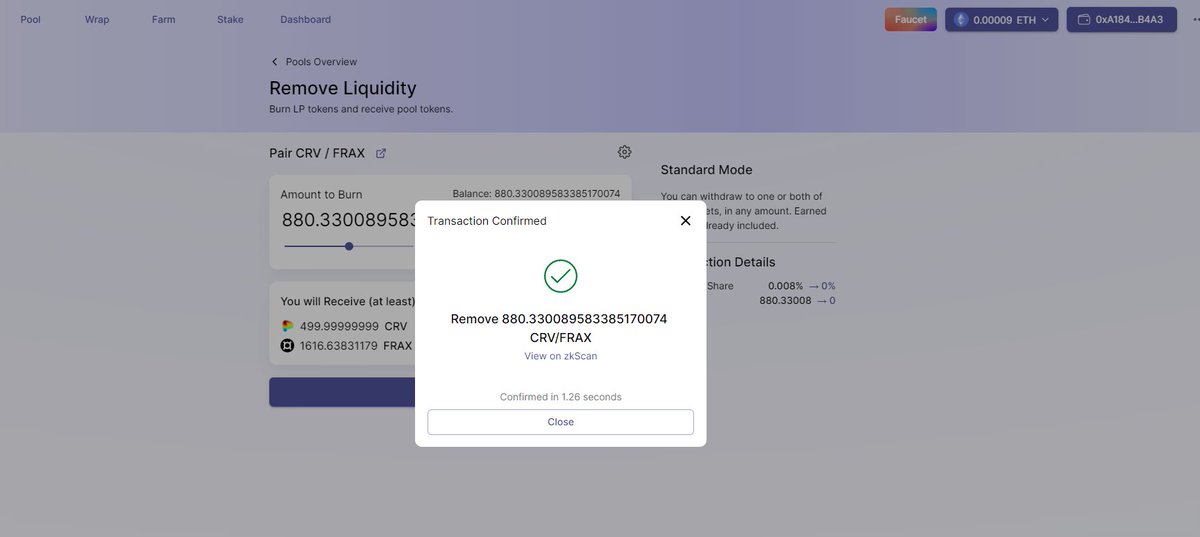
Task: Open the CRV / FRAX pair external link
Action: [381, 153]
